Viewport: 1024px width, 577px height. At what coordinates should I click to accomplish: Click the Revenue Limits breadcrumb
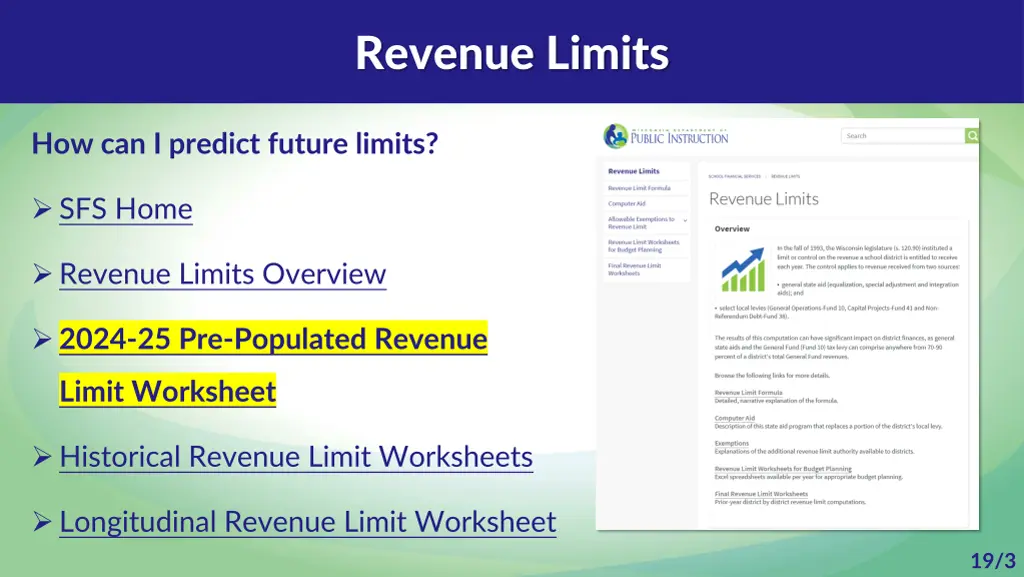pos(785,176)
